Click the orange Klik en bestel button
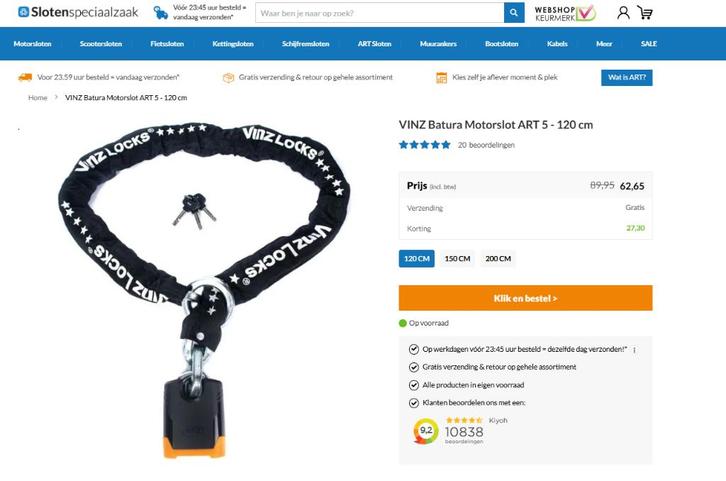The height and width of the screenshot is (481, 726). (x=526, y=298)
